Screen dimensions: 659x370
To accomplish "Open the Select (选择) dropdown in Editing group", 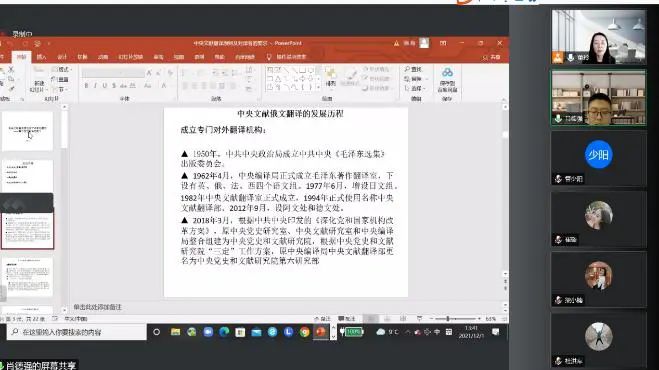I will (x=415, y=88).
